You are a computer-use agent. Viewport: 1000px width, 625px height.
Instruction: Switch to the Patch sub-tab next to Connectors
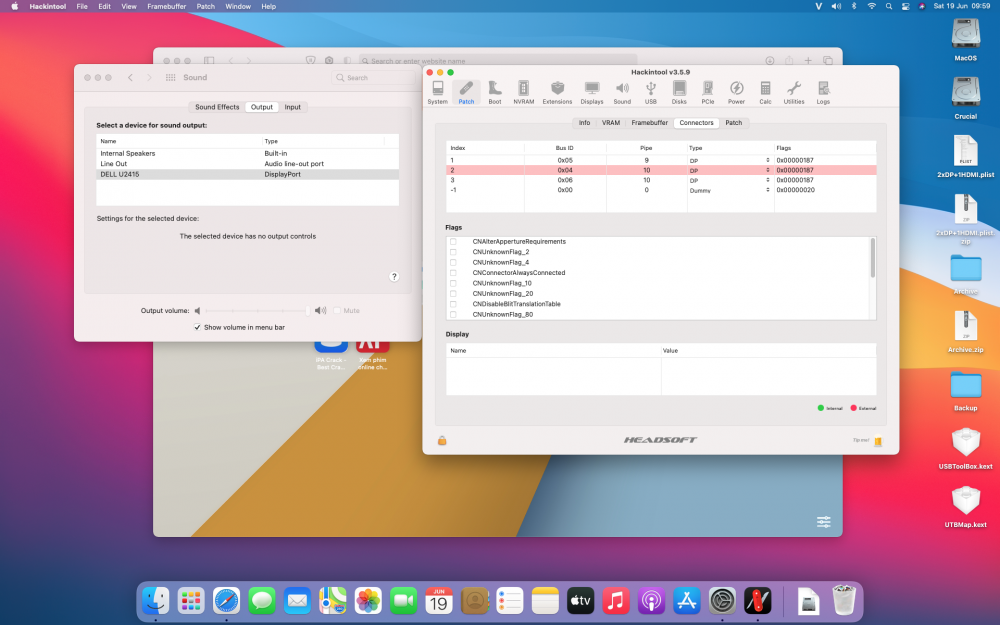point(733,122)
